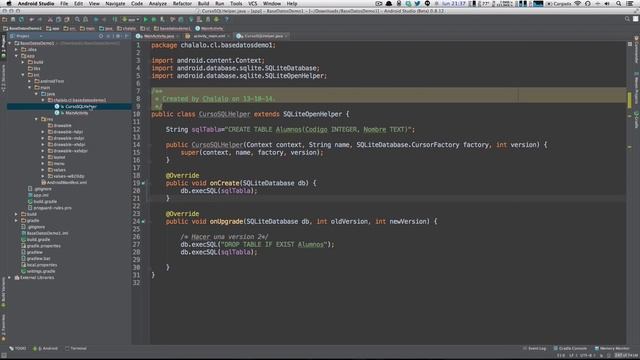
Task: Click the Debug app bug icon
Action: [x=154, y=19]
